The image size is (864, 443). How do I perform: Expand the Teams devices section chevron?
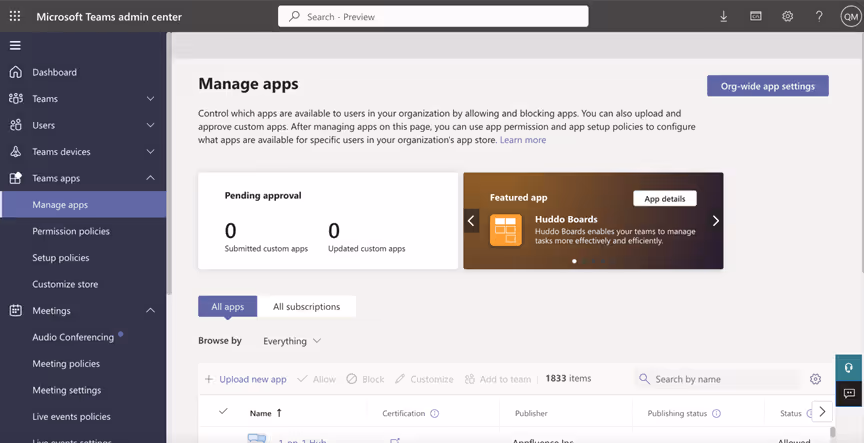pos(150,152)
